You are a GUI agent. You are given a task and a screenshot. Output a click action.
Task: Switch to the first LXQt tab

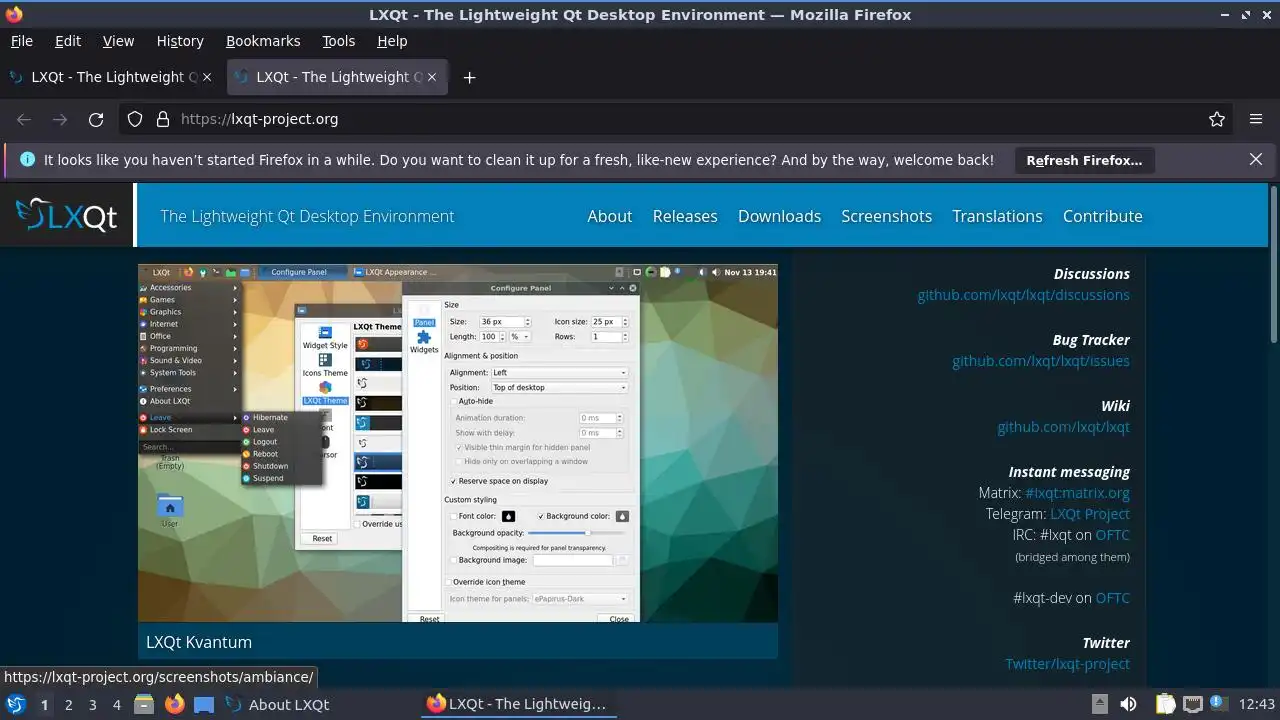coord(110,77)
